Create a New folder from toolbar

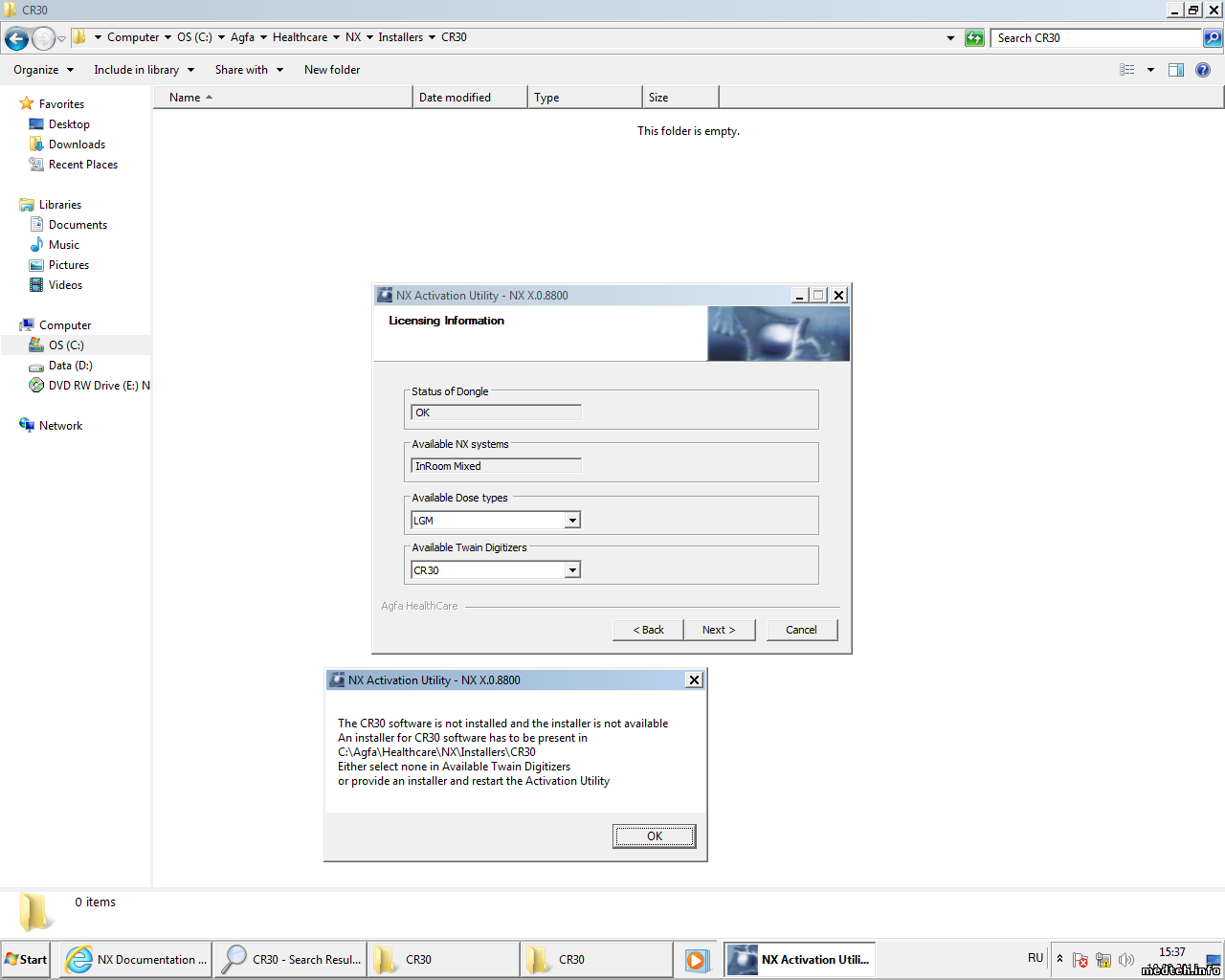tap(332, 70)
